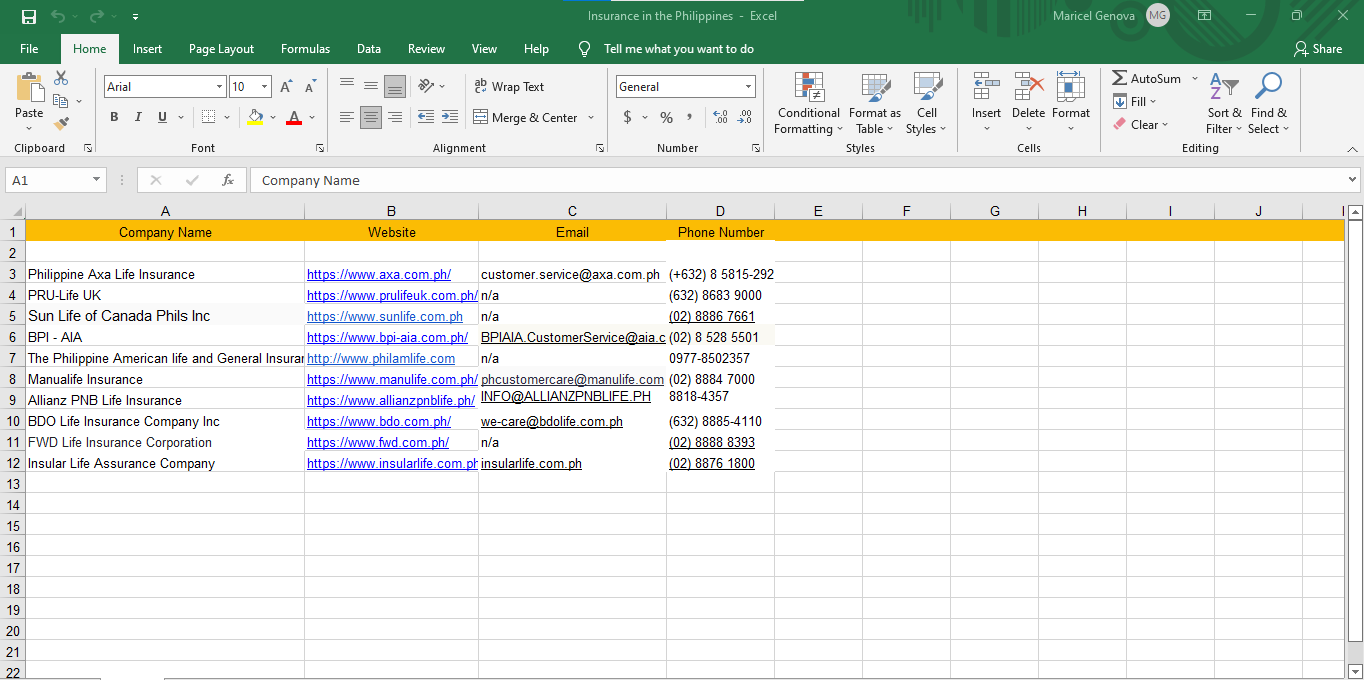Screen dimensions: 1364x680
Task: Open Sort & Filter options
Action: (1223, 104)
